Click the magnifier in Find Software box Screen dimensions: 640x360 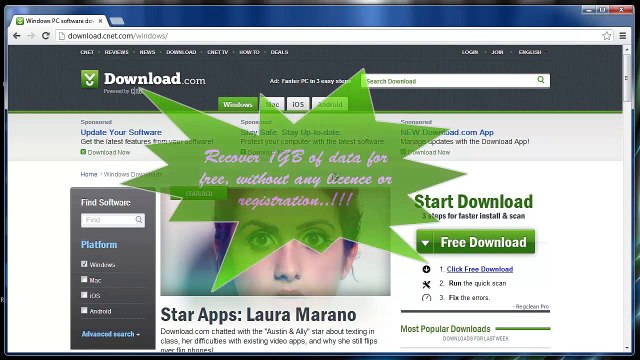coord(139,220)
